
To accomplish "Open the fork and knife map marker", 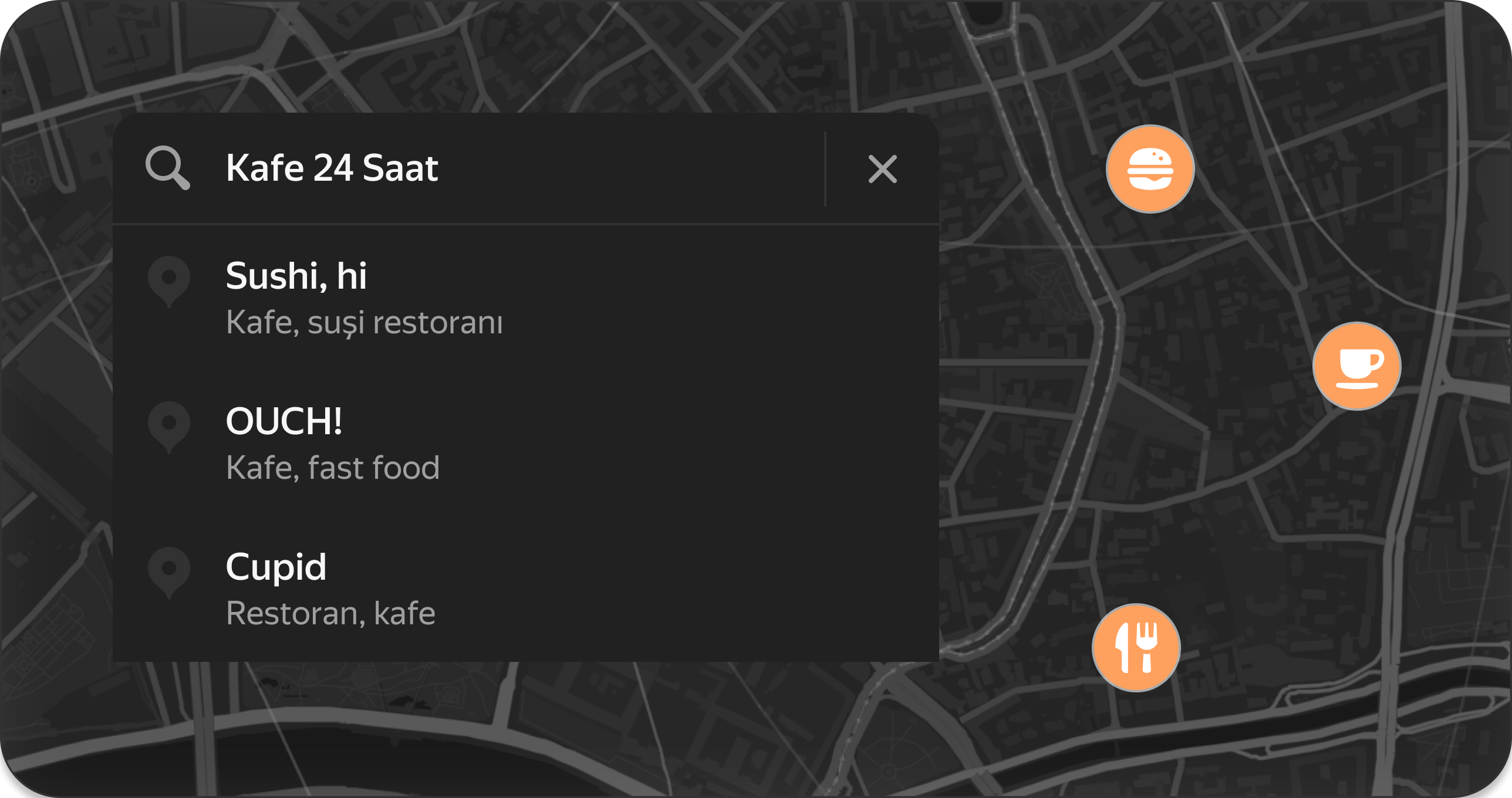I will 1136,647.
